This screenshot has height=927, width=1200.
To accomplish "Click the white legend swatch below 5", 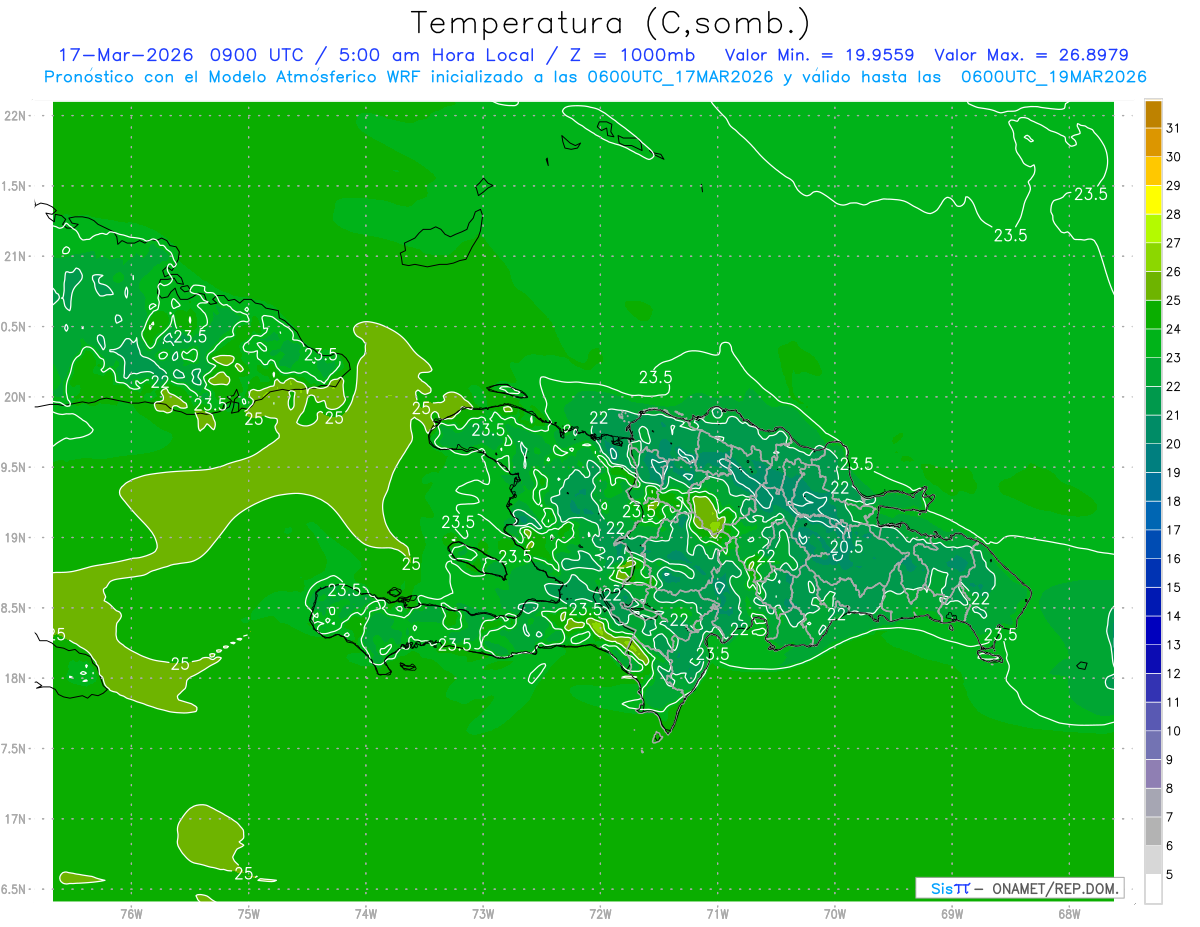I will [x=1153, y=889].
